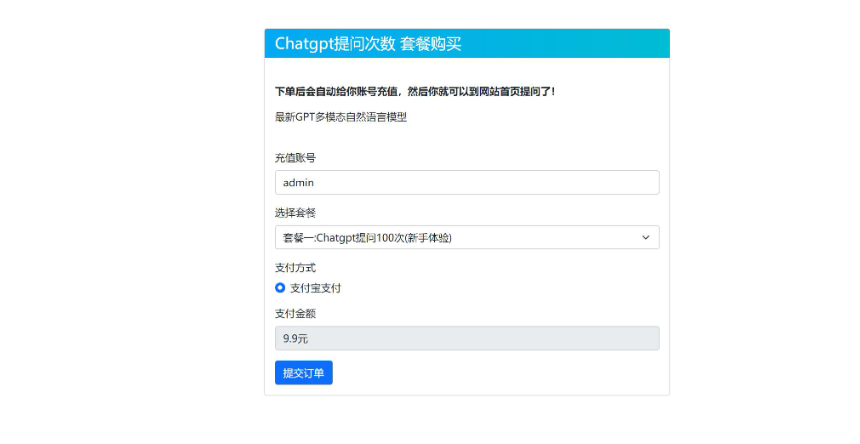Open the 选择套餐 package dropdown

click(x=467, y=237)
